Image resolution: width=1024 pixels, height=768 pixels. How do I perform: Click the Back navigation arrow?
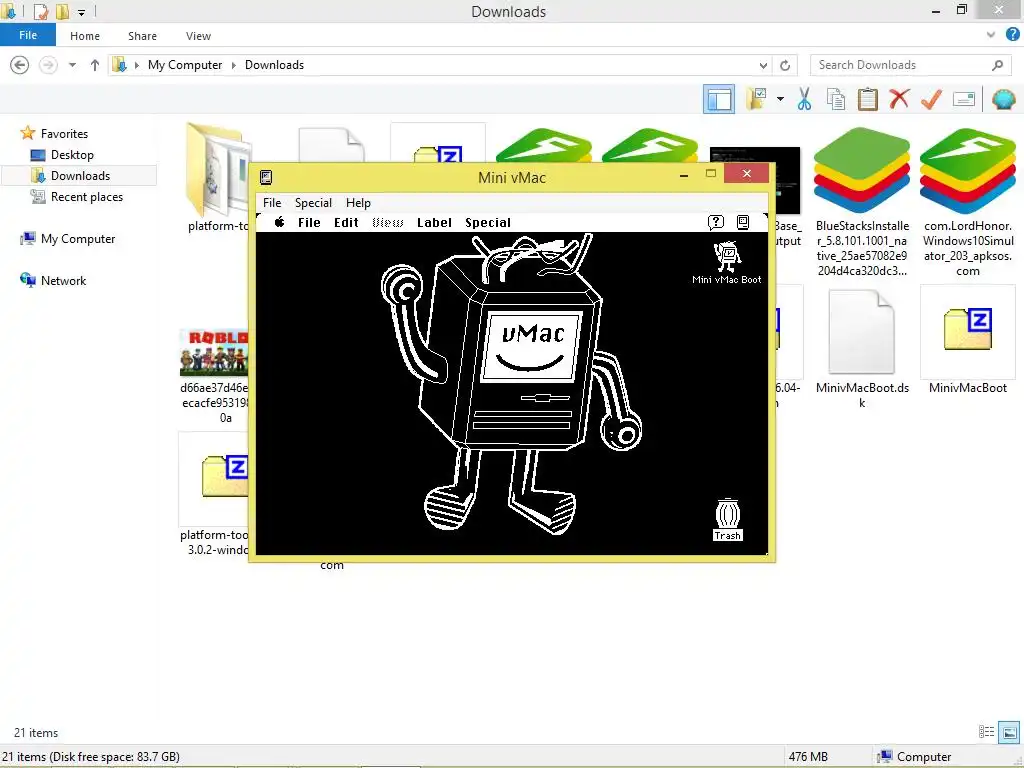point(20,65)
